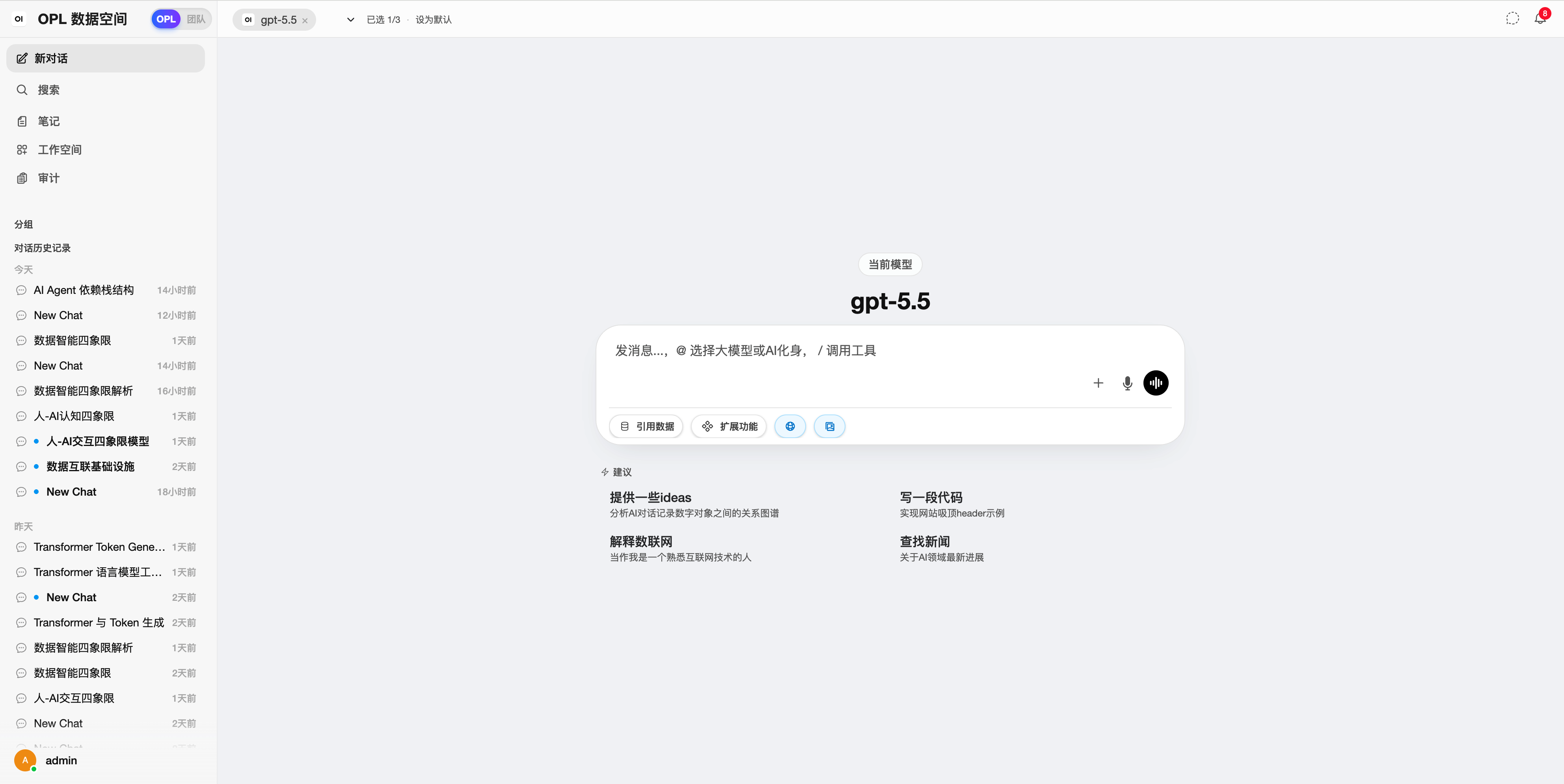Viewport: 1564px width, 784px height.
Task: Toggle the web search globe icon
Action: pos(790,427)
